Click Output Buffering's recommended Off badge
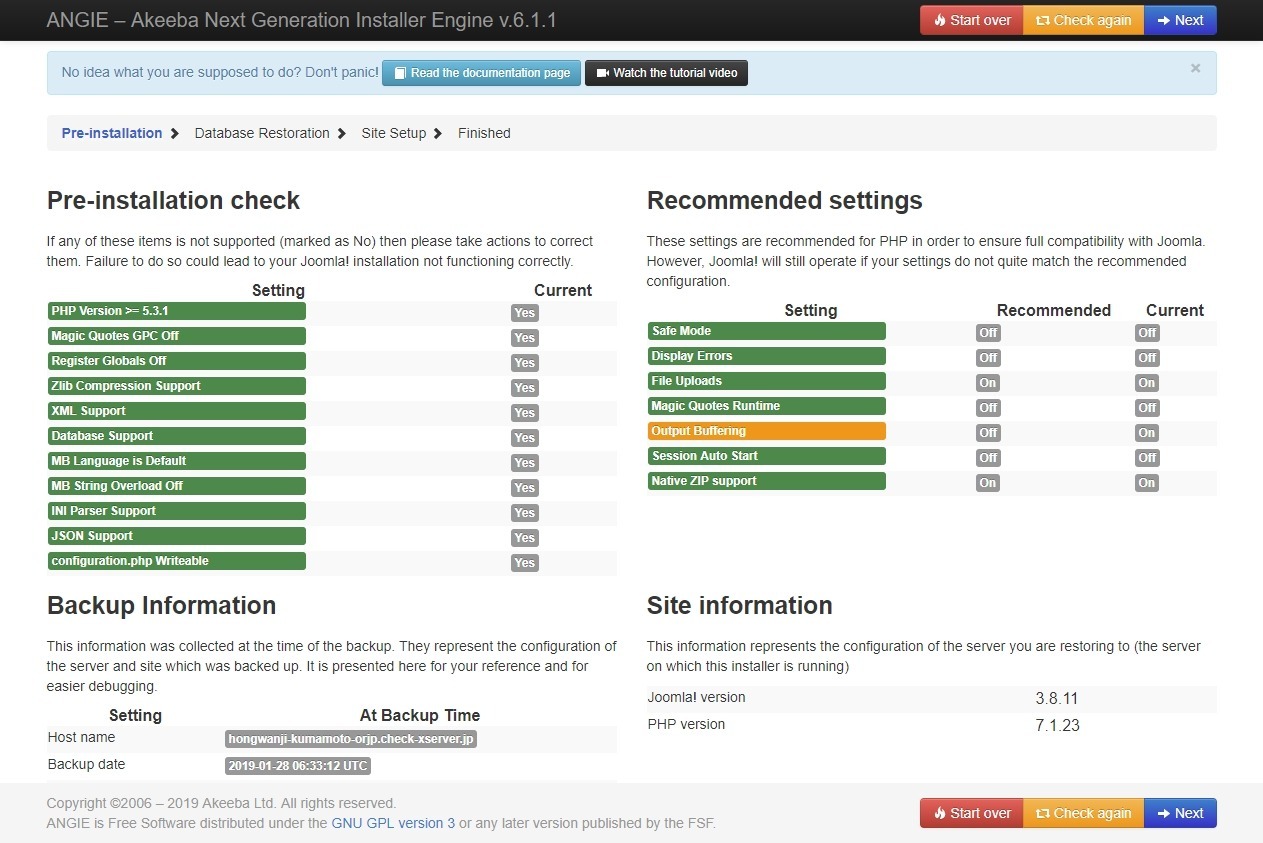The width and height of the screenshot is (1263, 843). point(988,433)
